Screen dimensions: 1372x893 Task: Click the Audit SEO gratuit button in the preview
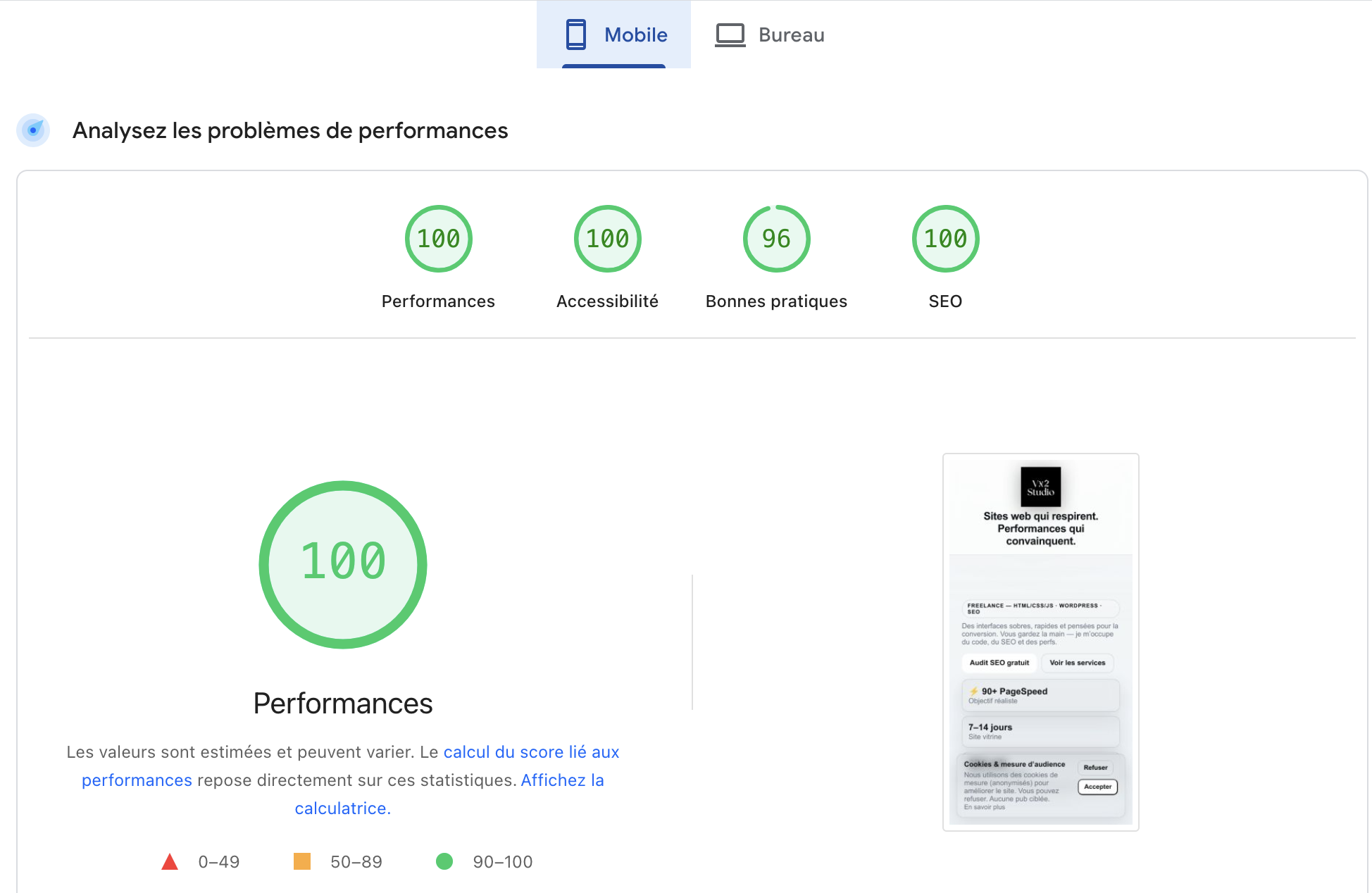tap(999, 663)
